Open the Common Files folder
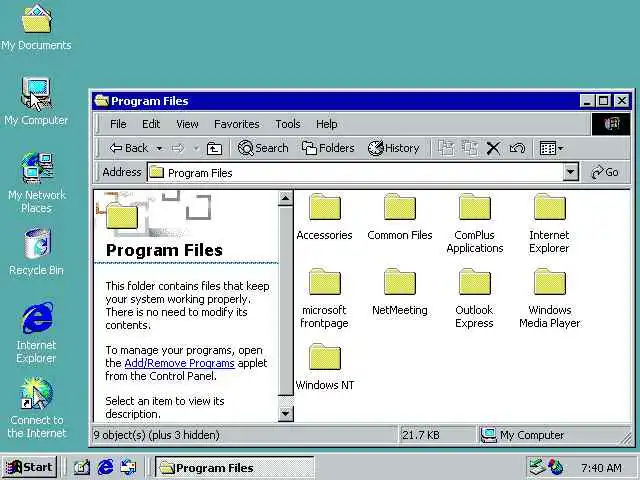The image size is (640, 480). (400, 216)
